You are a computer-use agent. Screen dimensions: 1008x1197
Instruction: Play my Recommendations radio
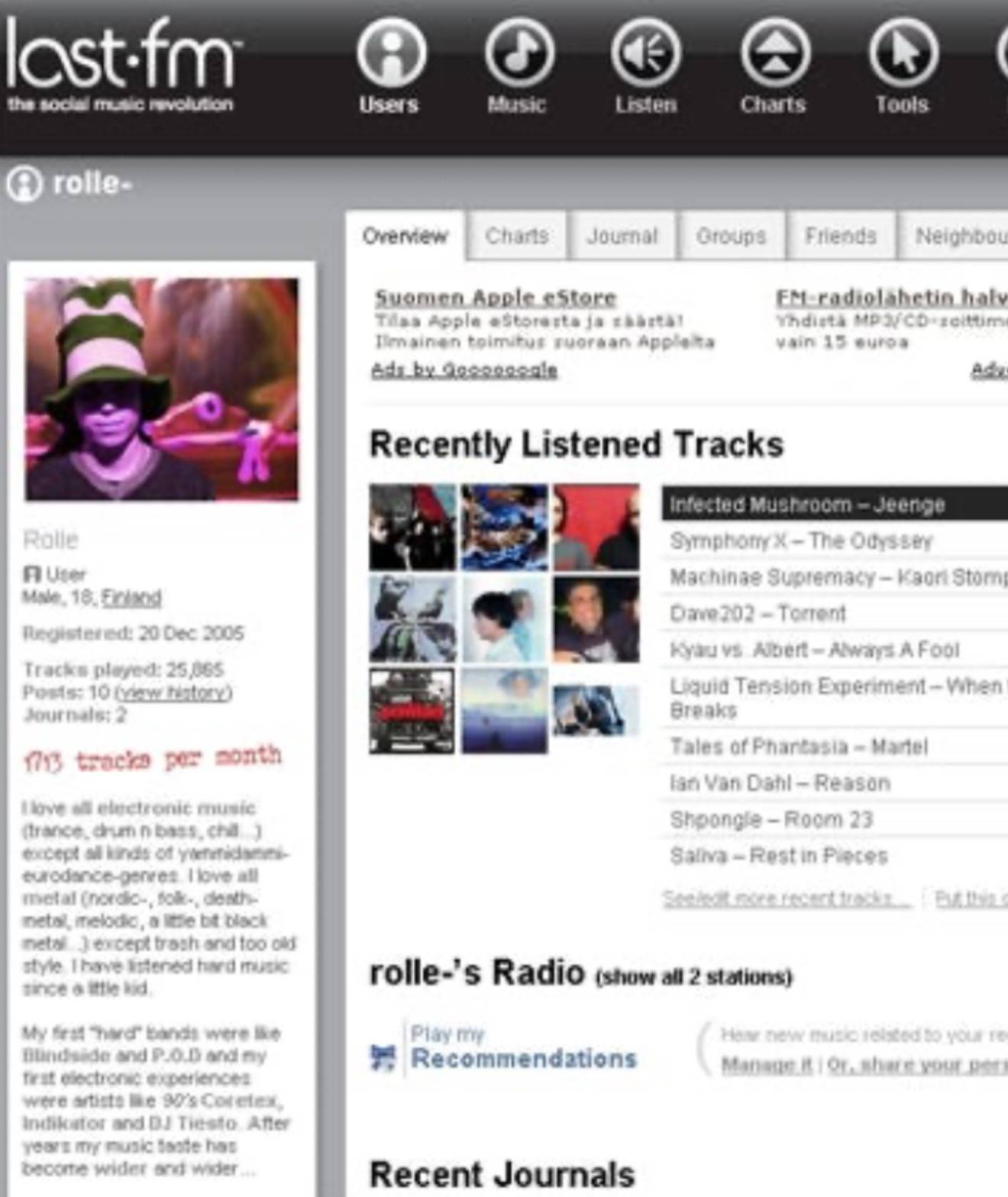(523, 1047)
